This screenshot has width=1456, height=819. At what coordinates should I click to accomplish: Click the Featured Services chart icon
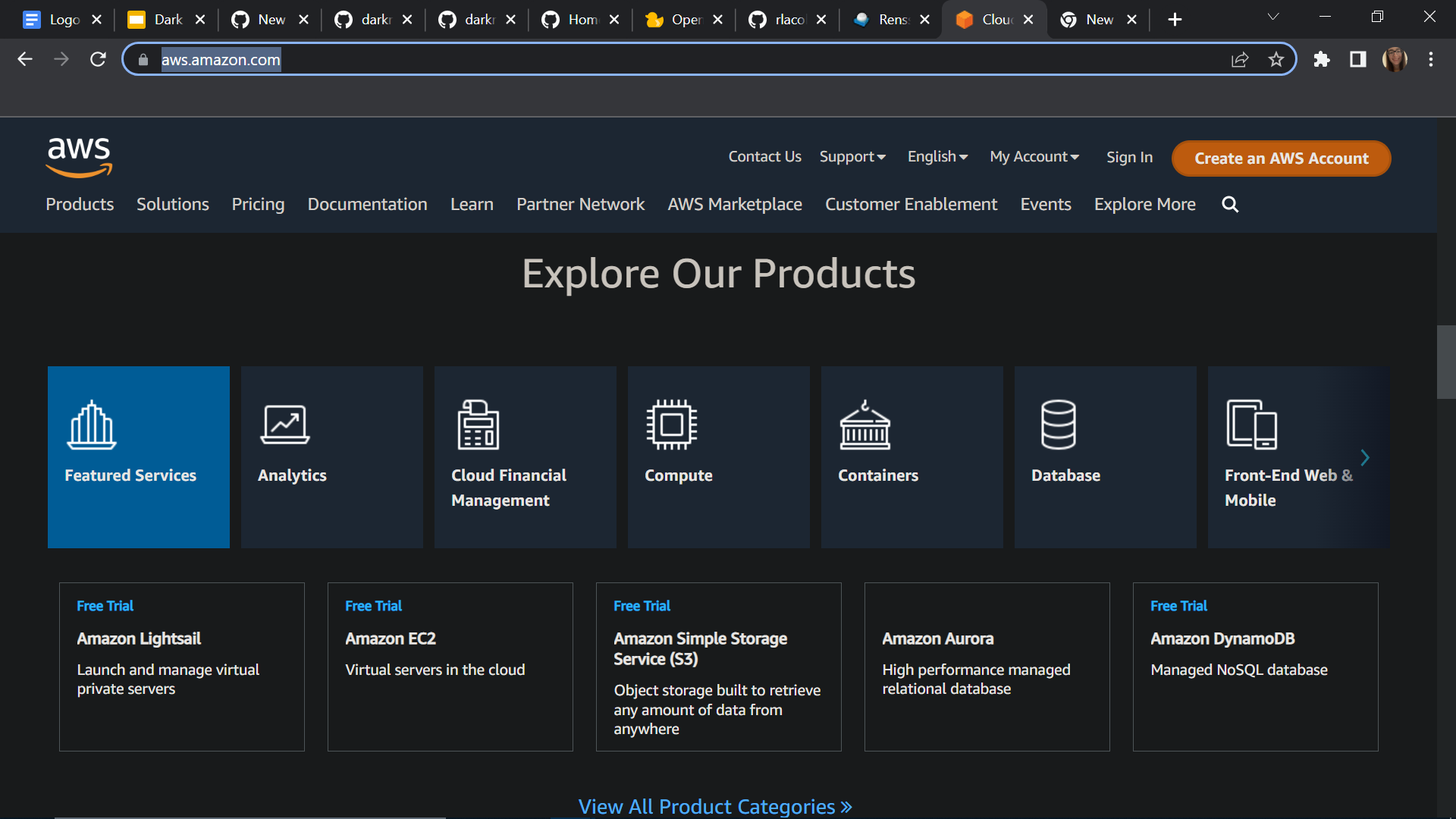pos(91,425)
